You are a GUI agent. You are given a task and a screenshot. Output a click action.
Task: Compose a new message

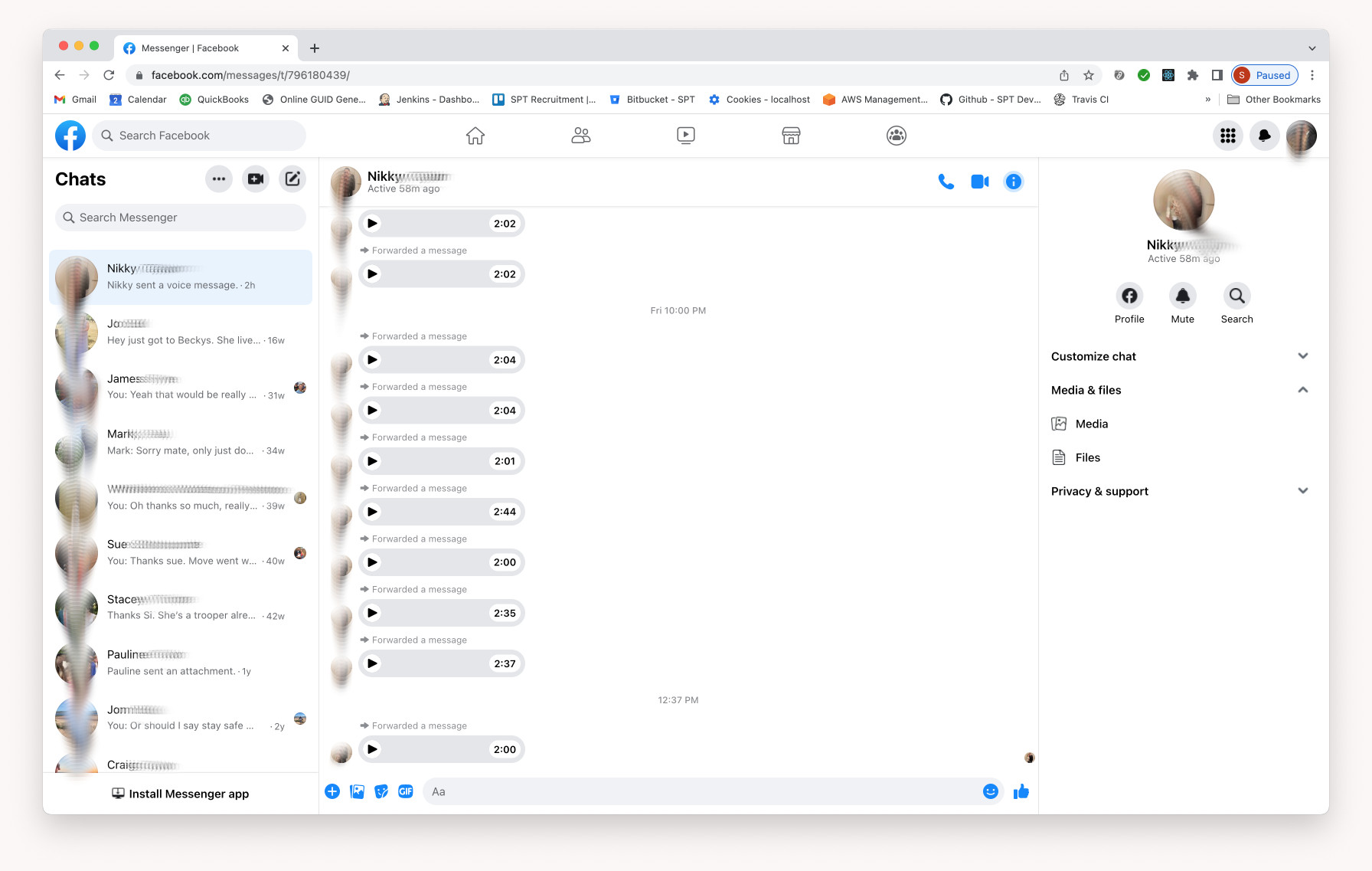(x=292, y=179)
